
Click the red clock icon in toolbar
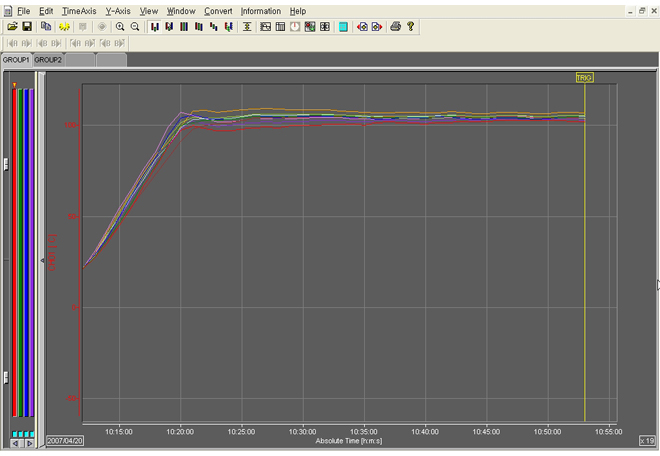[x=295, y=27]
